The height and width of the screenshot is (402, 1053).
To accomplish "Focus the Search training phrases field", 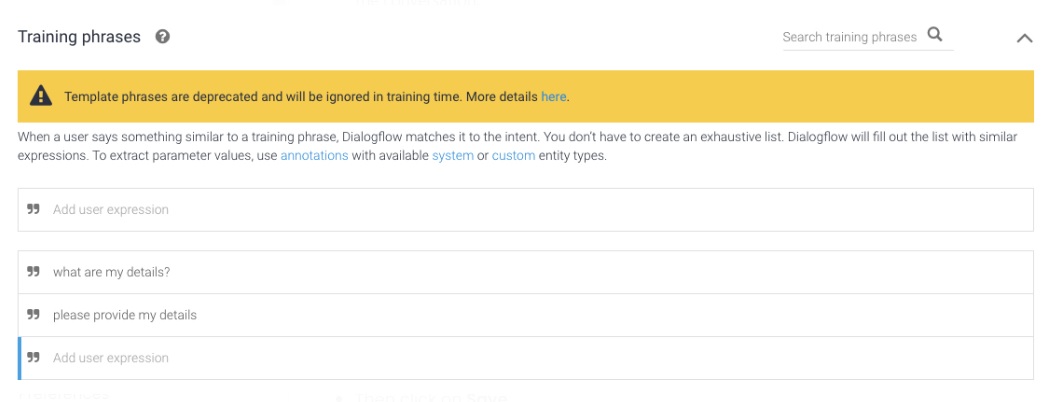I will 849,37.
